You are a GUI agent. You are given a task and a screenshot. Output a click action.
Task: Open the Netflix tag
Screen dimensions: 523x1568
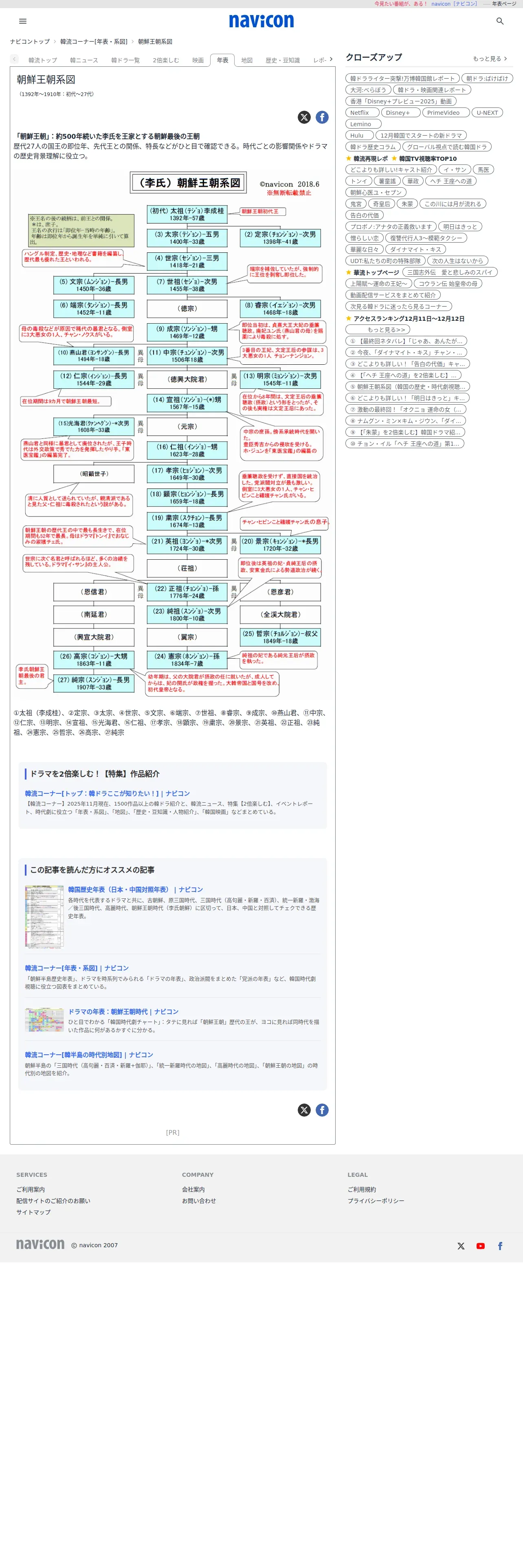tap(362, 113)
